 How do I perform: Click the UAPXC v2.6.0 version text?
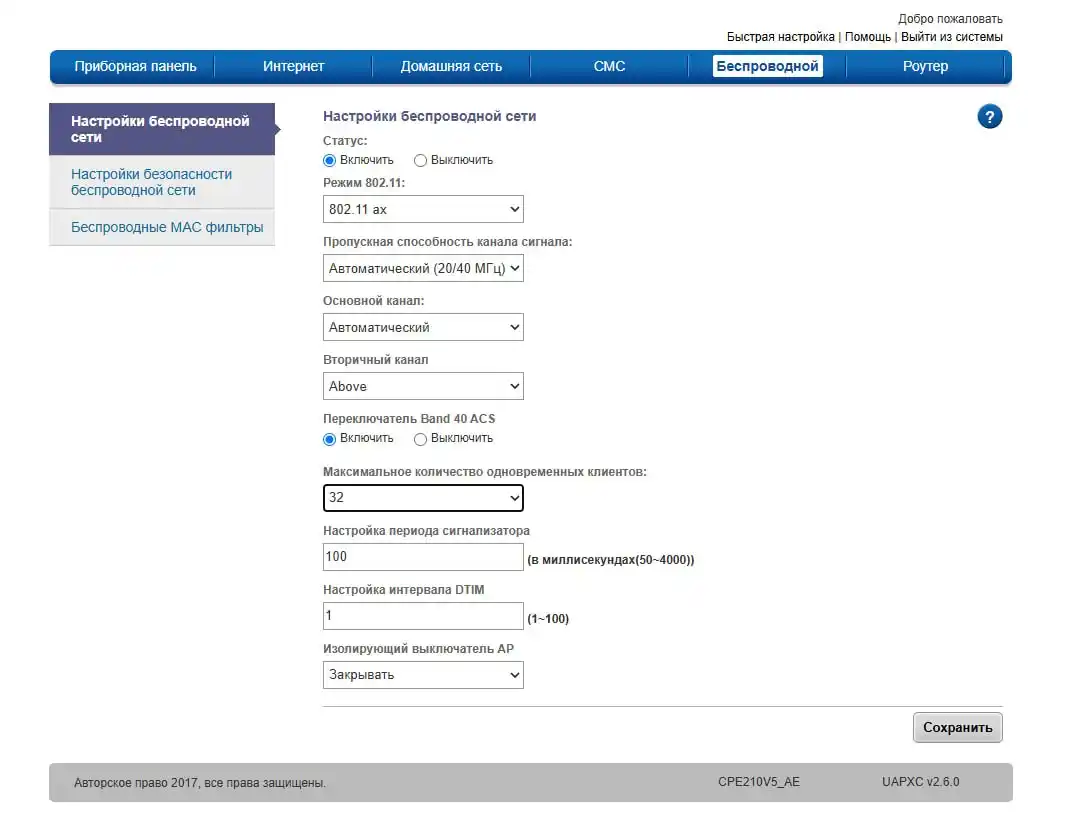[x=920, y=782]
